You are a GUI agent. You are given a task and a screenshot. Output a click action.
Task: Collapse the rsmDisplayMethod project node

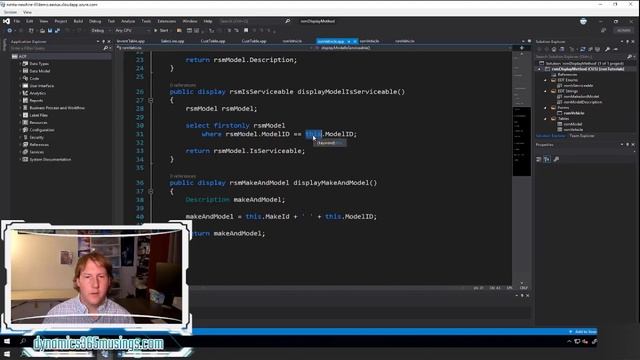click(539, 69)
